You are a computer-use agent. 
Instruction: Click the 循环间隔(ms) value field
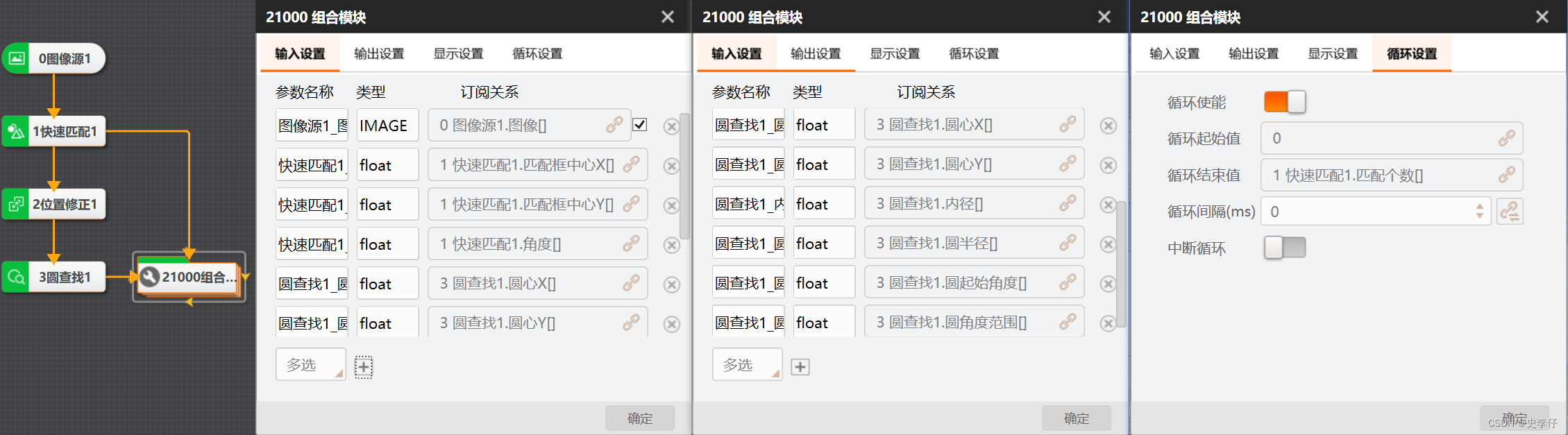(x=1376, y=211)
